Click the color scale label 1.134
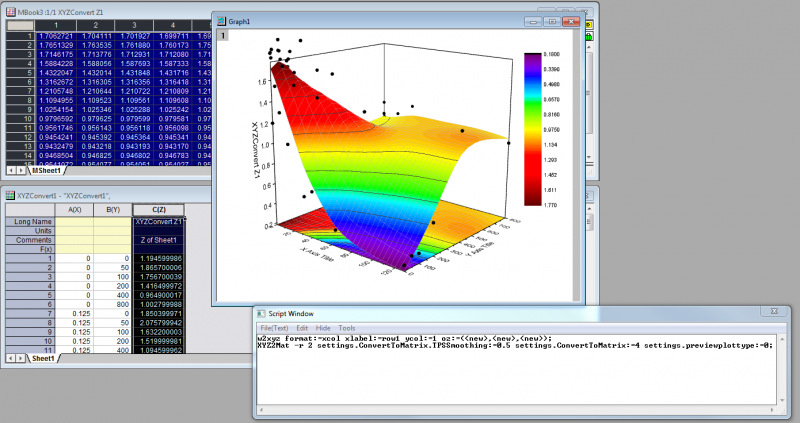Viewport: 800px width, 423px height. [551, 145]
